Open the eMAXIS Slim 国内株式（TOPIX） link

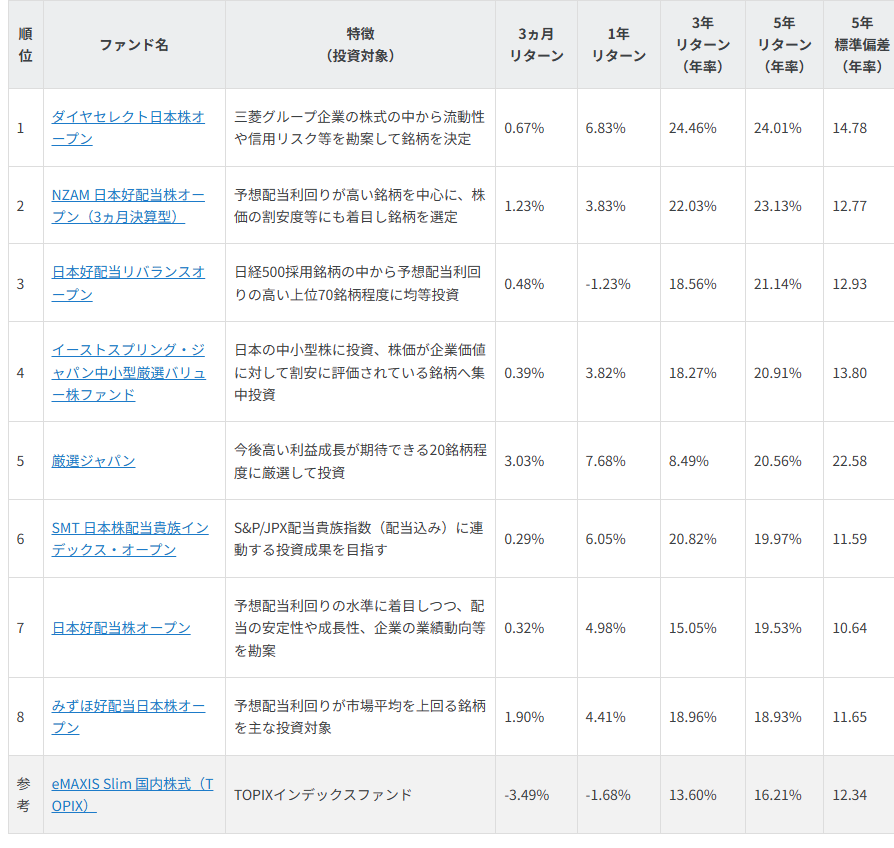click(132, 795)
